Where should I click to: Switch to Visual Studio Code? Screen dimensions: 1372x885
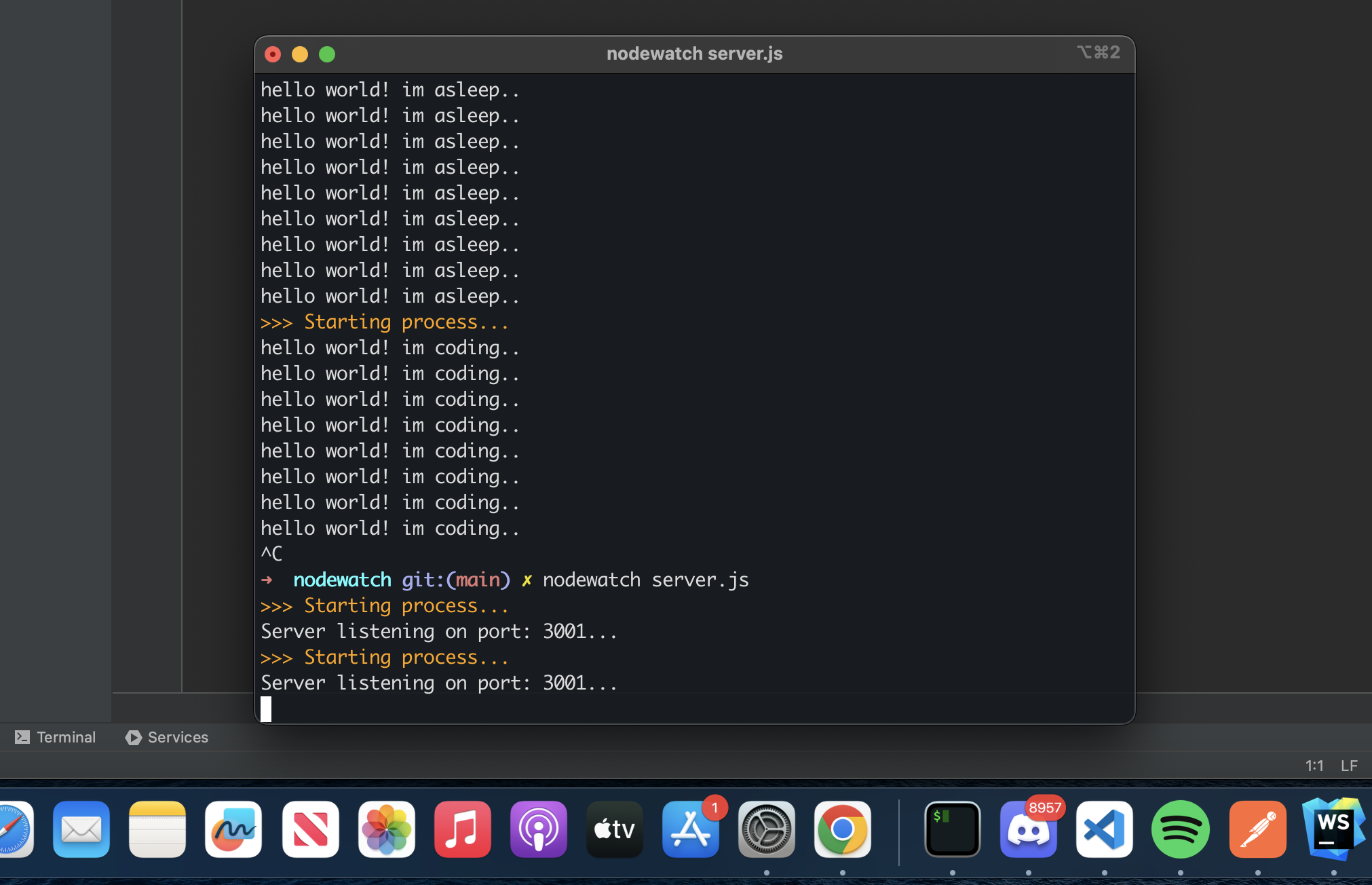1105,829
